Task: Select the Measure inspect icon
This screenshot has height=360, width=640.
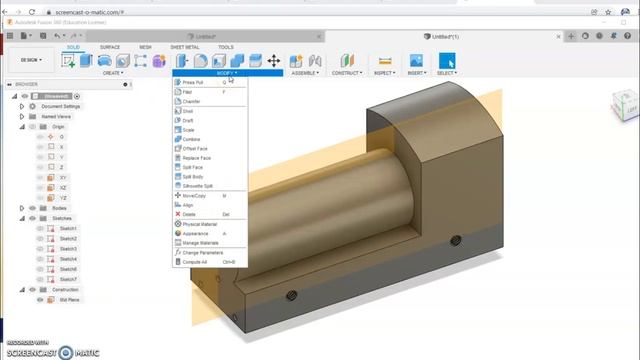Action: (x=385, y=61)
